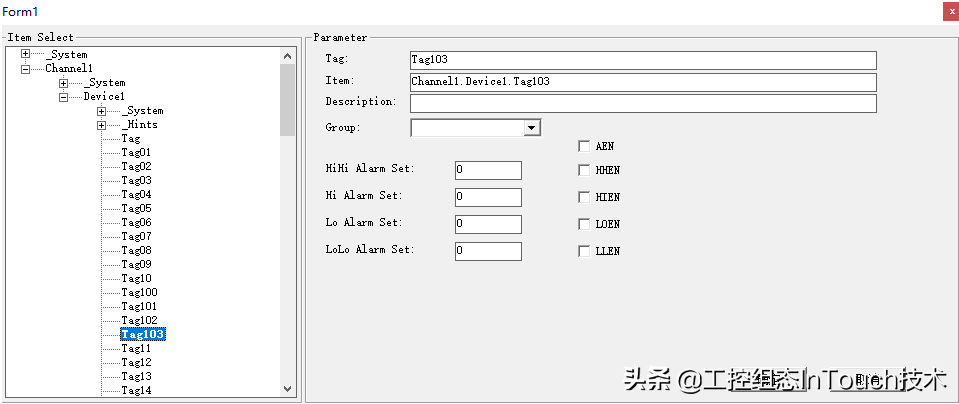This screenshot has height=404, width=959.
Task: Select Tag100 in the item tree
Action: (139, 292)
